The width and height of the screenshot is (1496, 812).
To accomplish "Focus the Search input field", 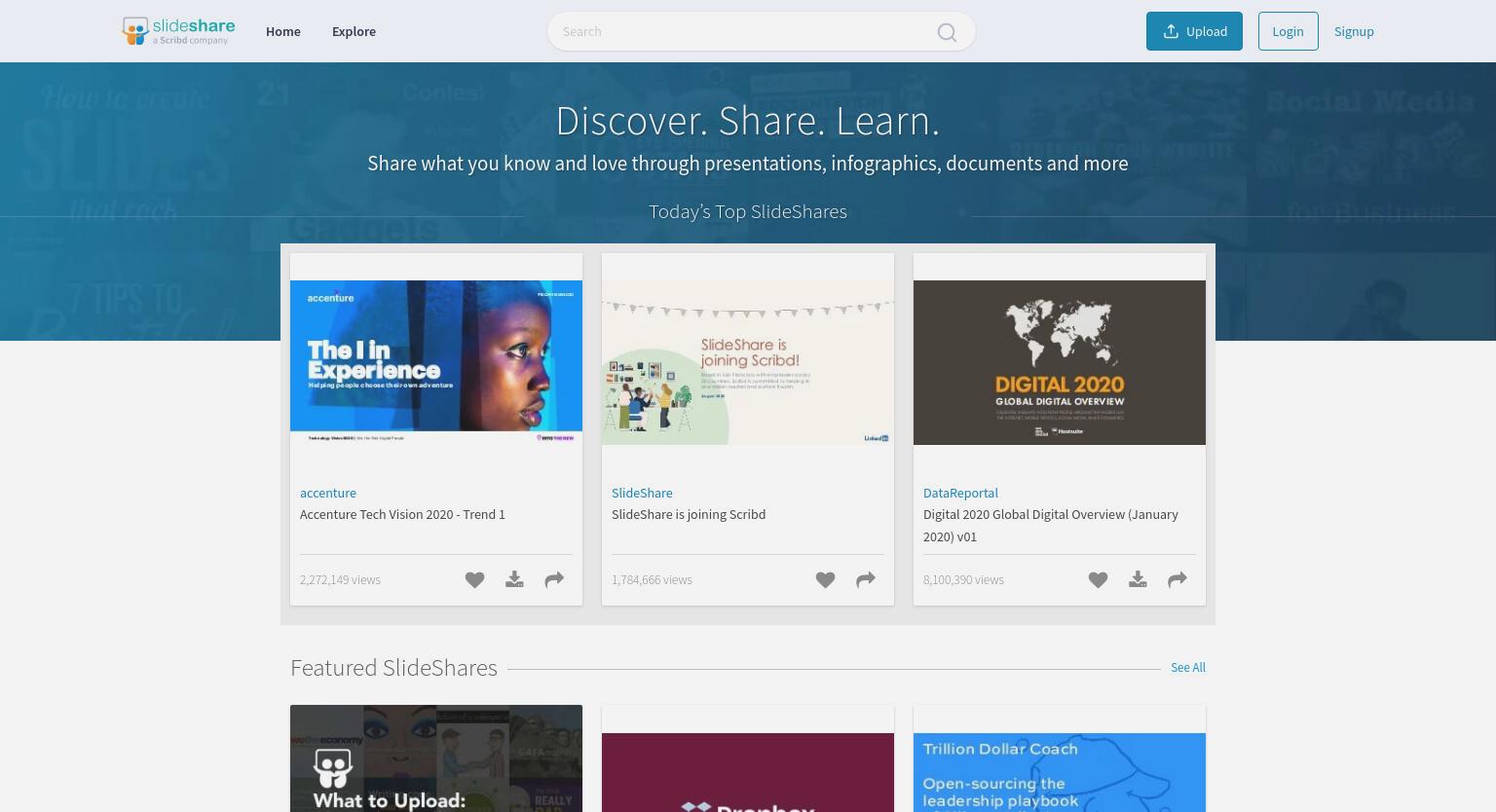I will tap(761, 31).
